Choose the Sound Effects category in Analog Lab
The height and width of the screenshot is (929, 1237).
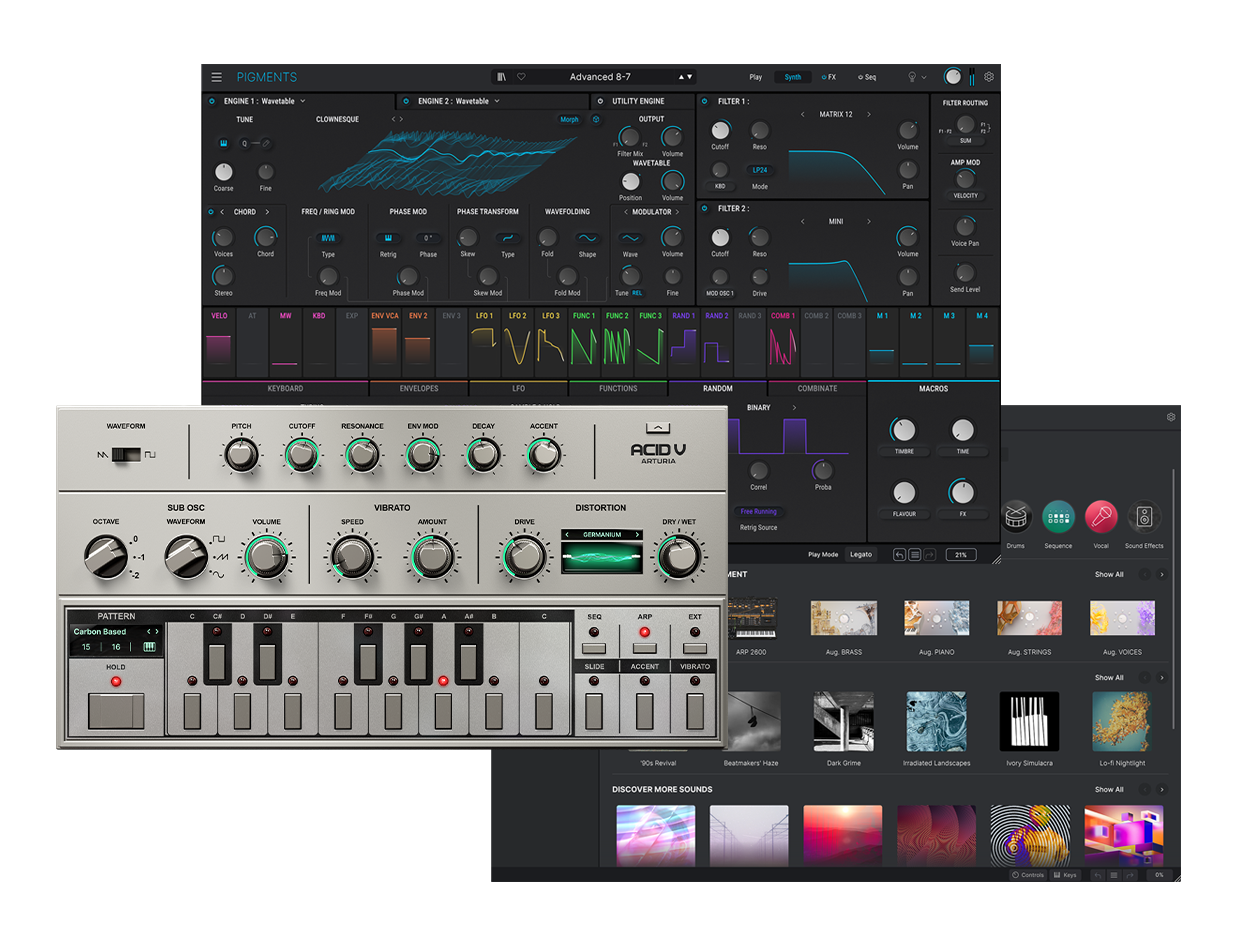click(1144, 516)
